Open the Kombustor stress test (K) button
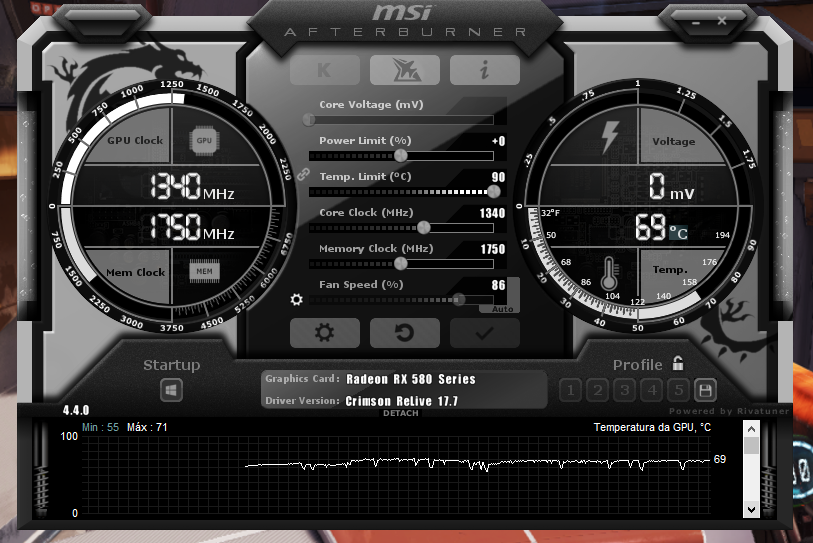Viewport: 813px width, 543px height. (325, 70)
